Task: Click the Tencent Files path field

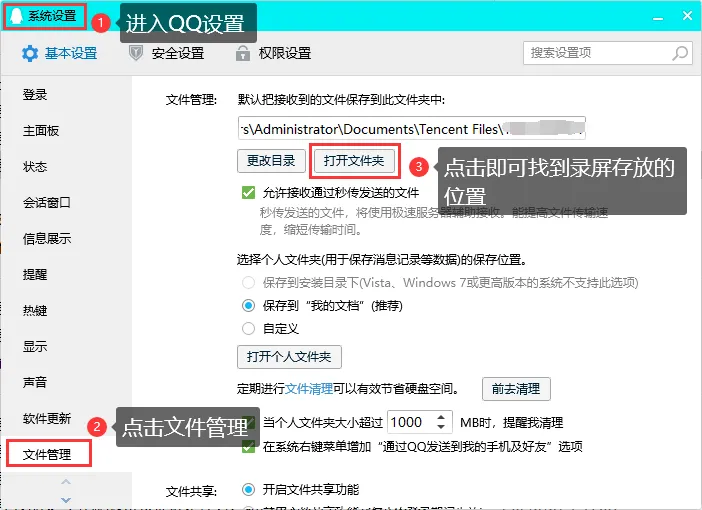Action: [x=411, y=129]
